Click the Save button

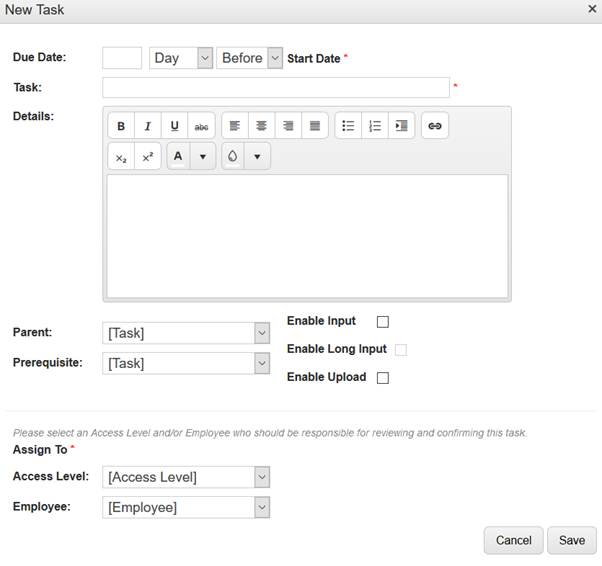click(572, 540)
